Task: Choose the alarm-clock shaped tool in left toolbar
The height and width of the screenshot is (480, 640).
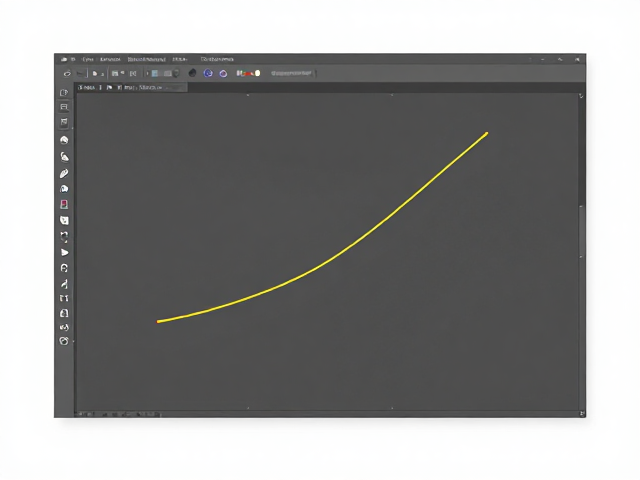Action: pyautogui.click(x=64, y=341)
